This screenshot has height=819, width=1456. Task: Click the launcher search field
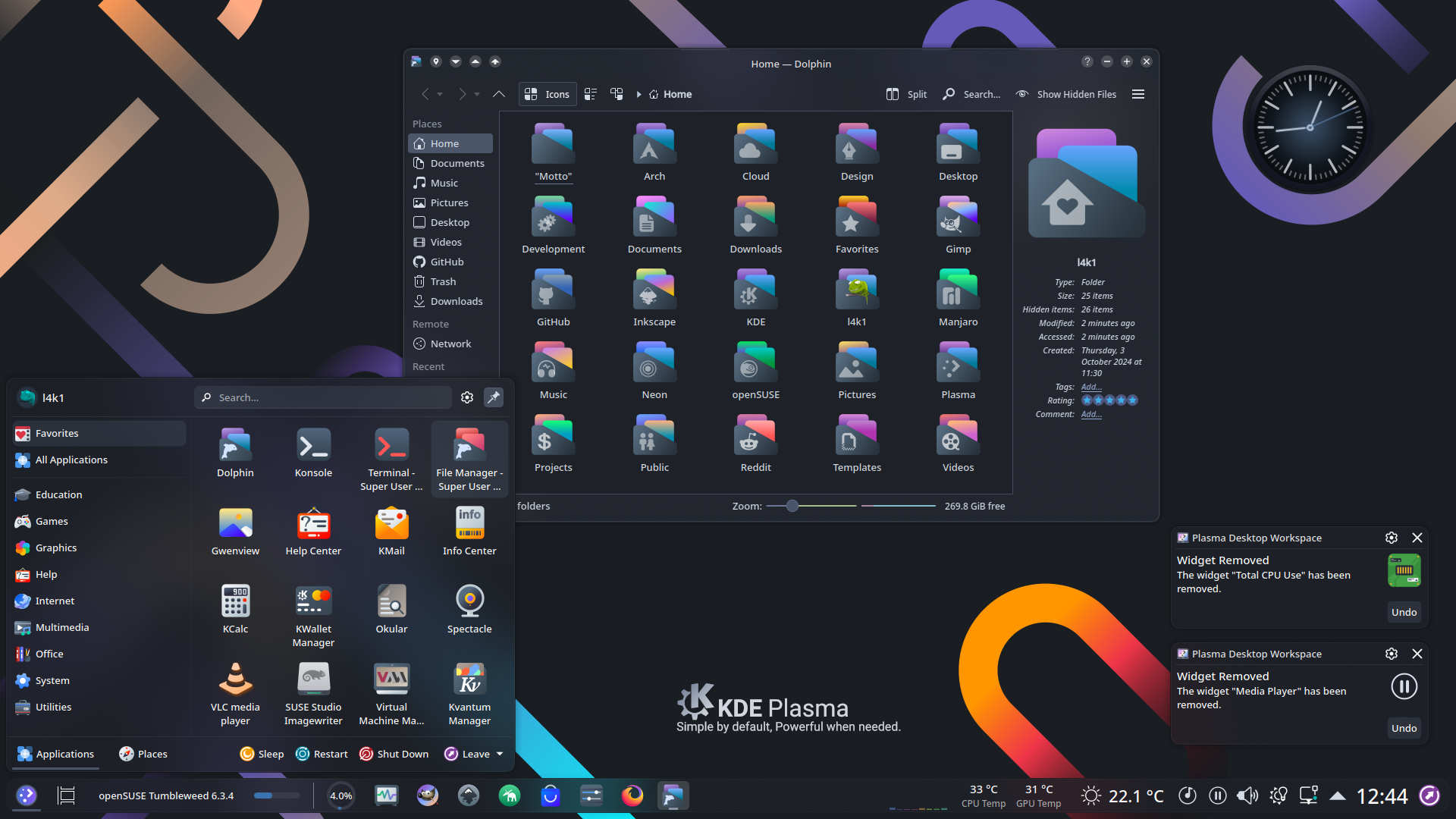pyautogui.click(x=323, y=397)
